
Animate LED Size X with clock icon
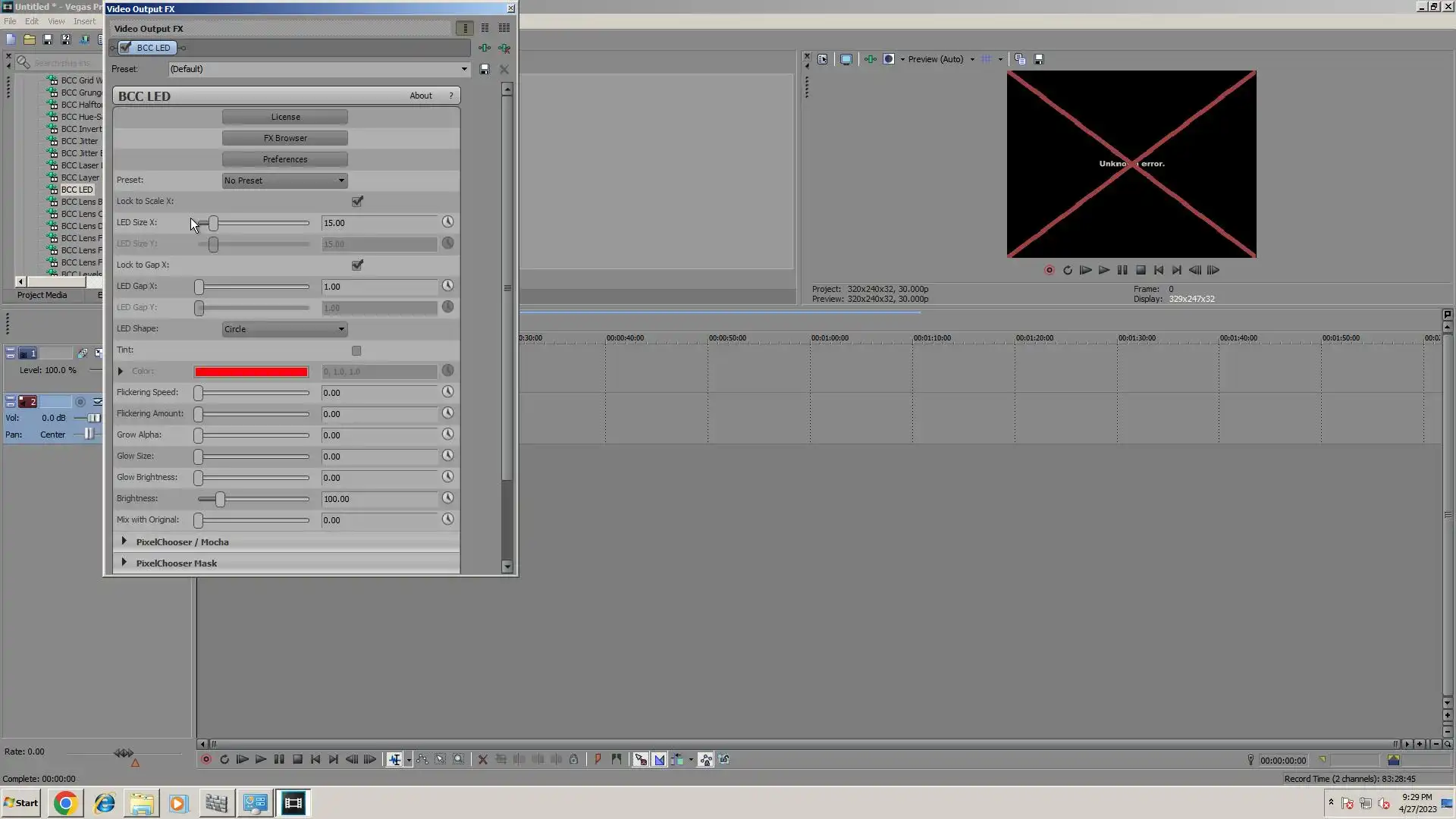(x=447, y=222)
